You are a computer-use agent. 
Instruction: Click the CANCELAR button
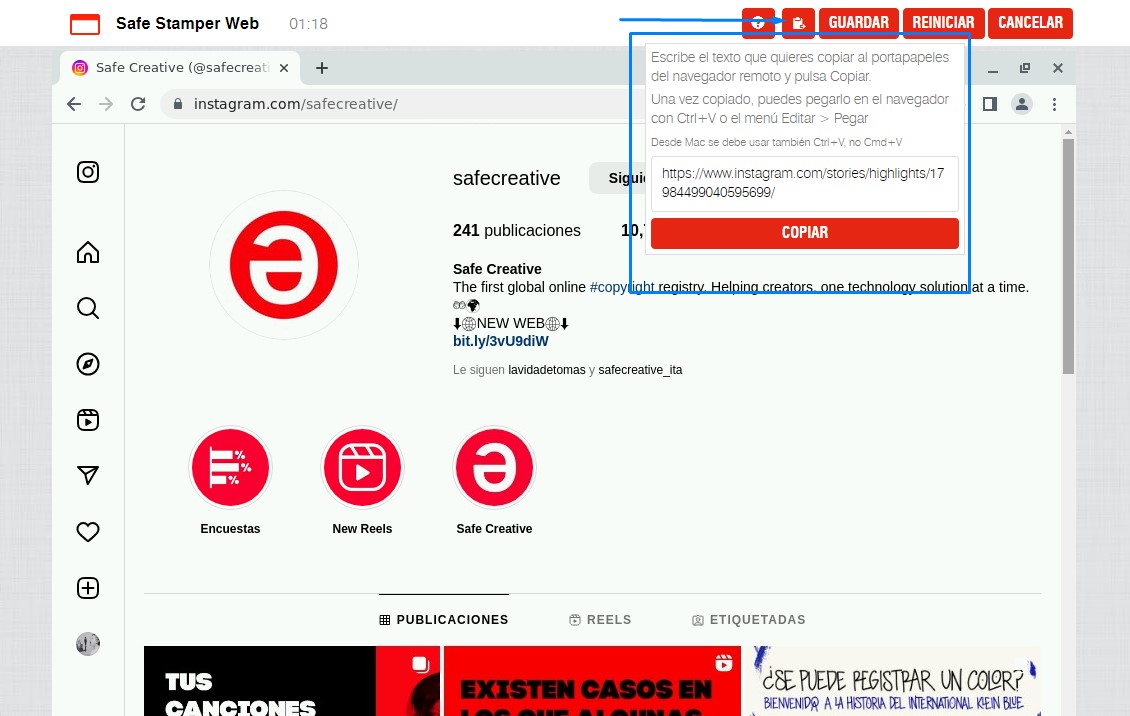1030,23
